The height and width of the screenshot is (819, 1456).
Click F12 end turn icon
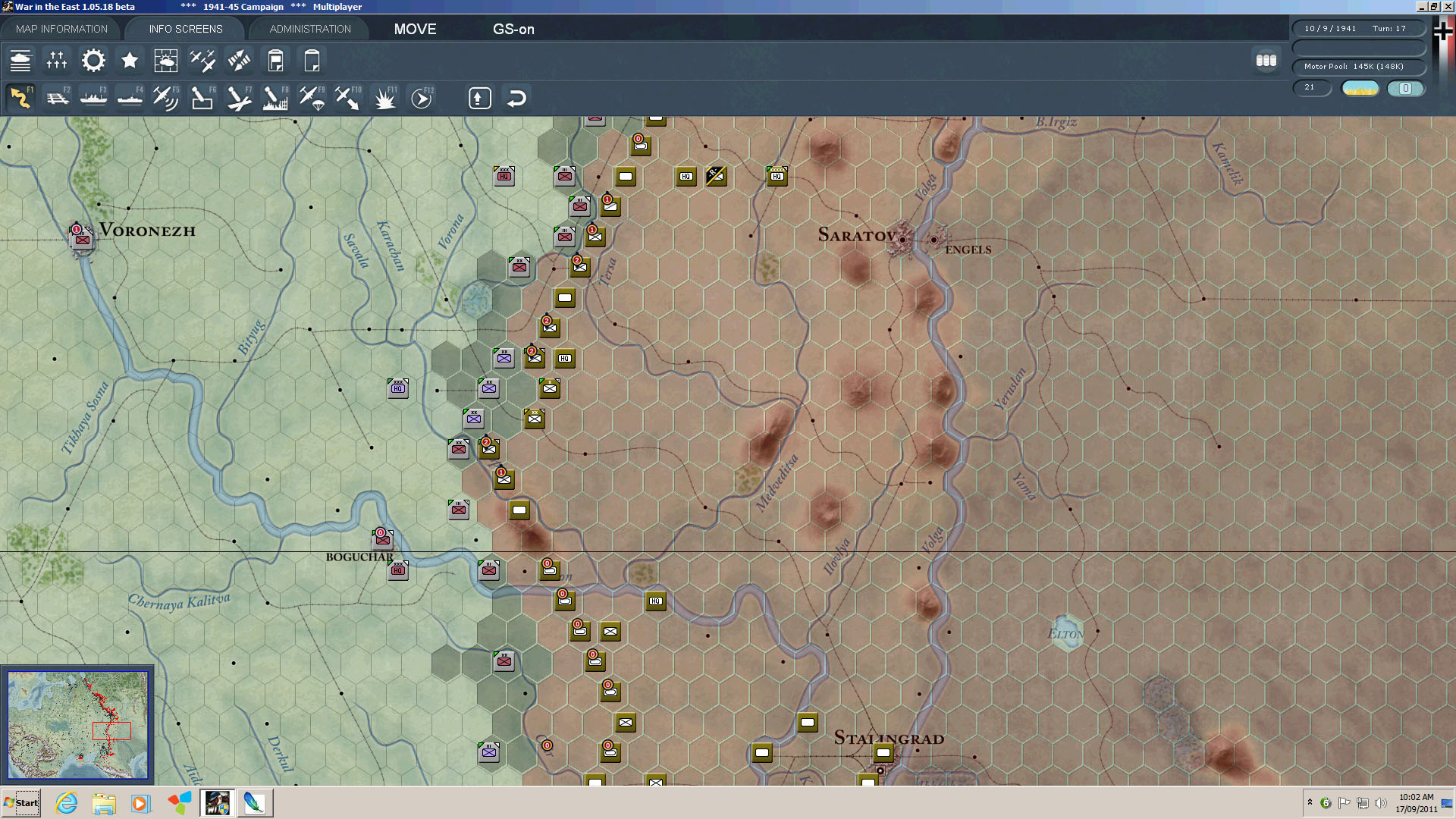(x=422, y=98)
